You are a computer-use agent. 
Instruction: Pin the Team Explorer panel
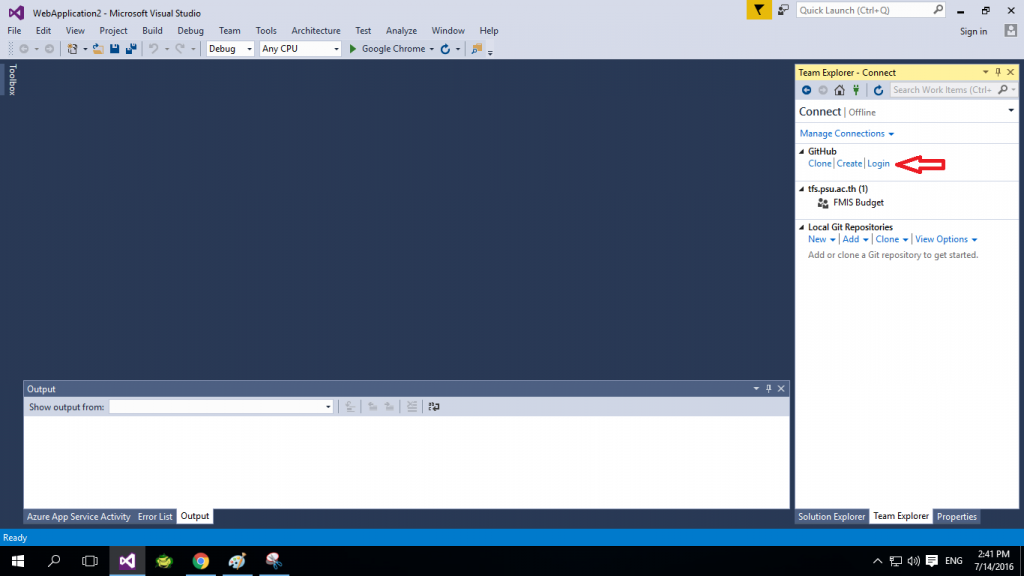pos(997,71)
